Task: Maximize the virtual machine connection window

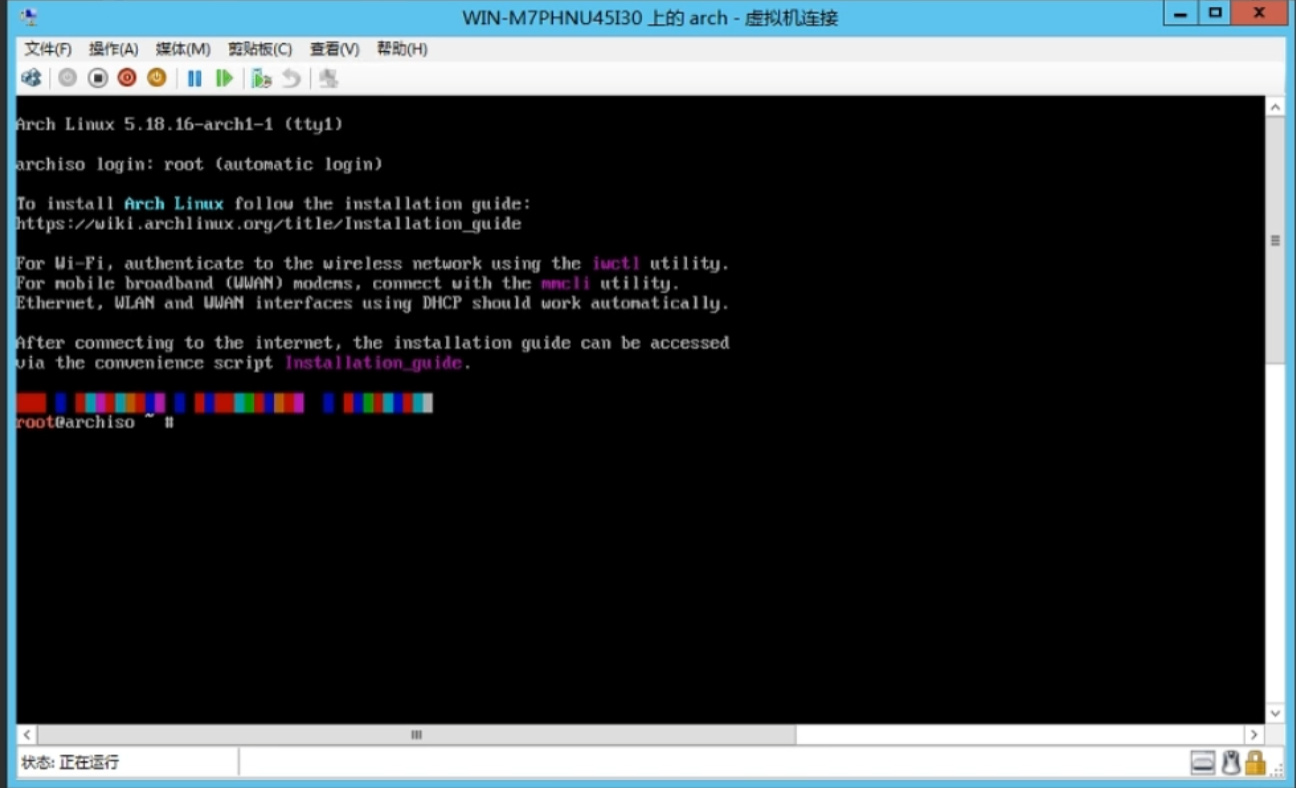Action: coord(1215,14)
